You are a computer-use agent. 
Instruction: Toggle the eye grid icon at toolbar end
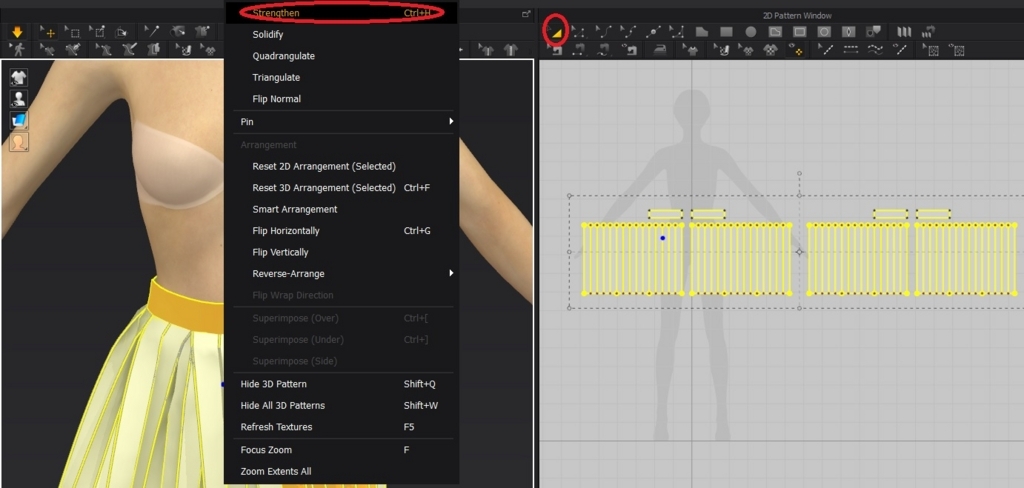956,50
